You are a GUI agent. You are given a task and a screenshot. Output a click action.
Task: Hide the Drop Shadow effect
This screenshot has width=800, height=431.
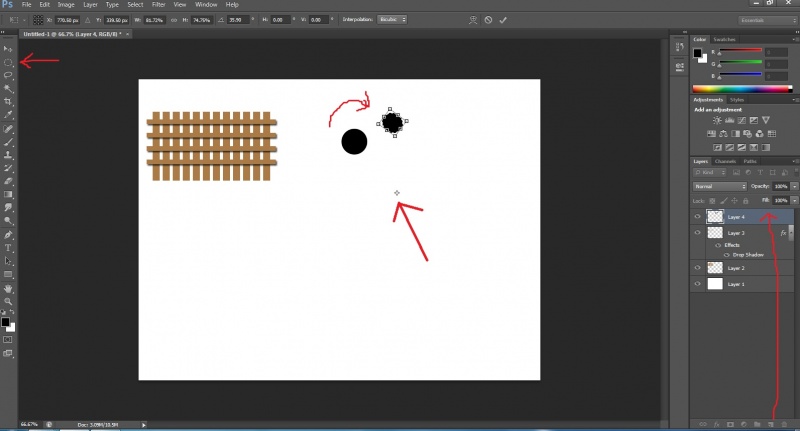727,255
